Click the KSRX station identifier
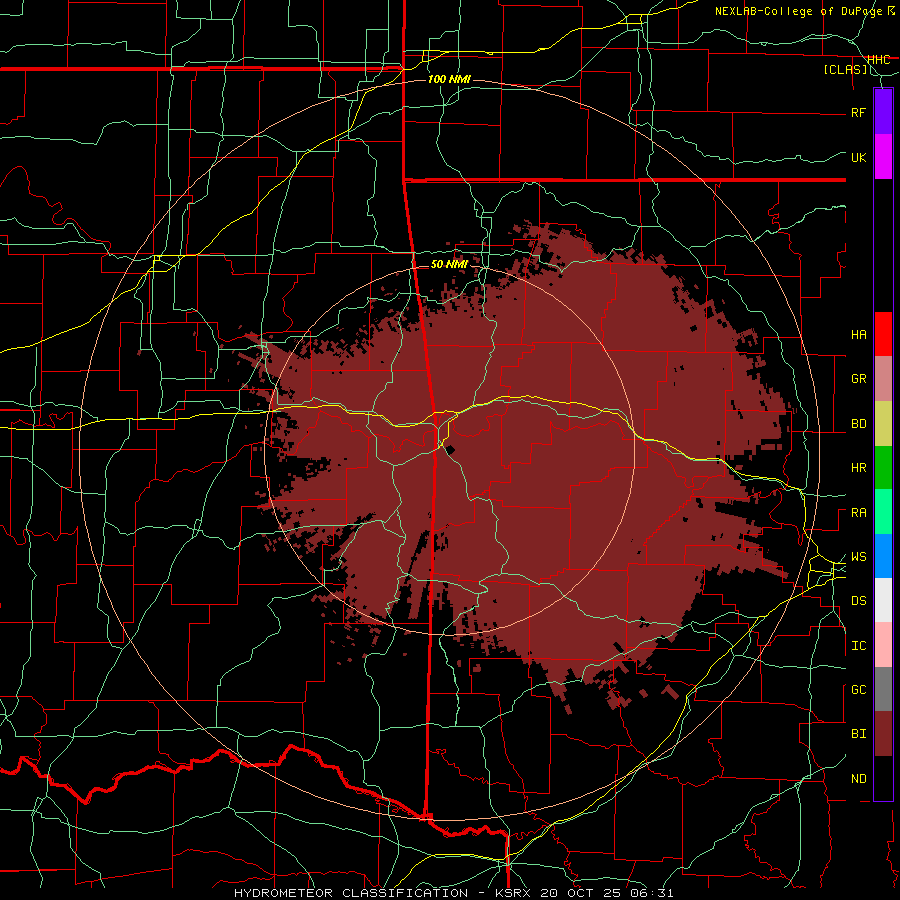Screen dimensions: 900x900 [x=513, y=893]
